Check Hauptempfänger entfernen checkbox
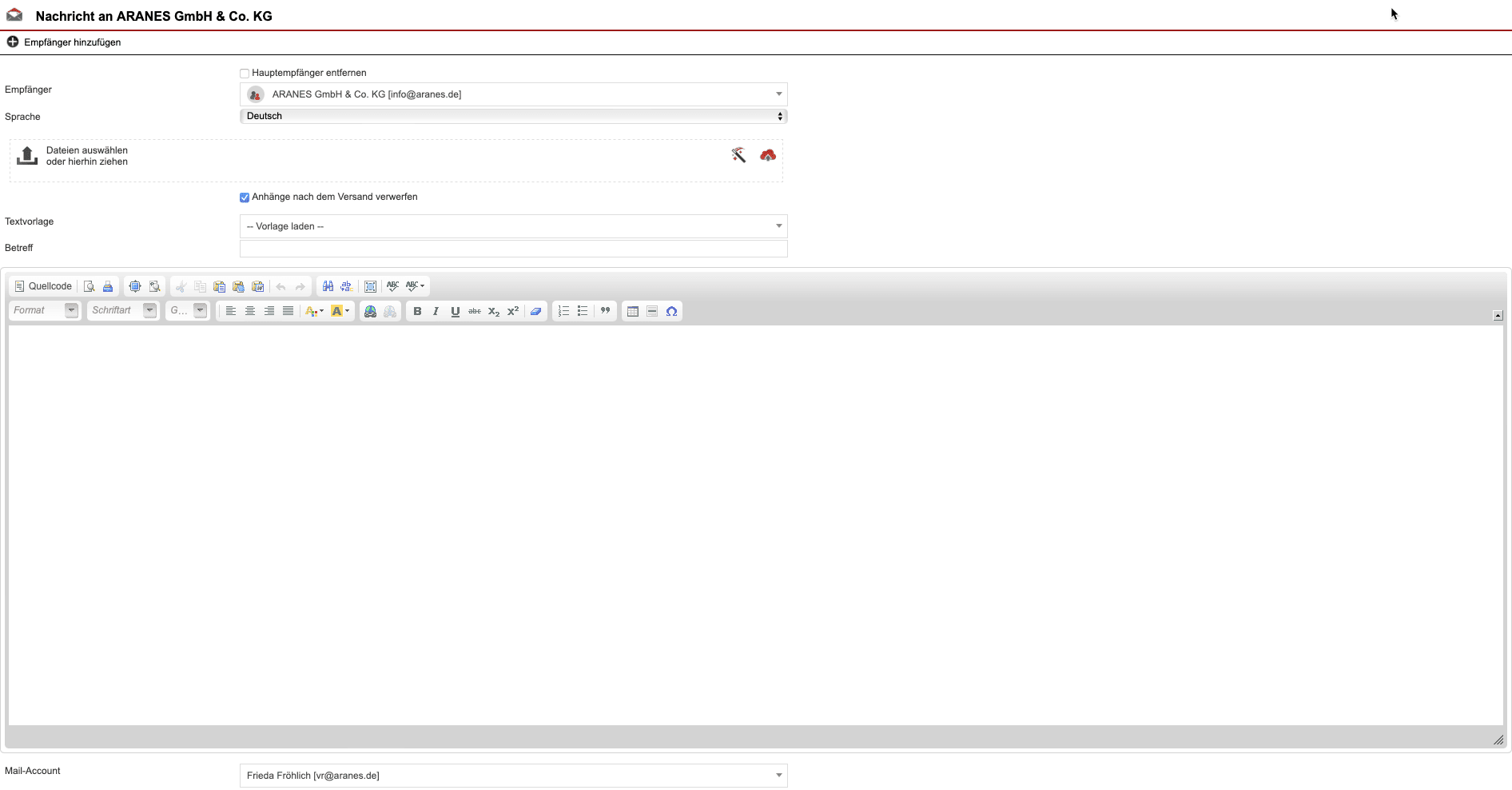 245,74
